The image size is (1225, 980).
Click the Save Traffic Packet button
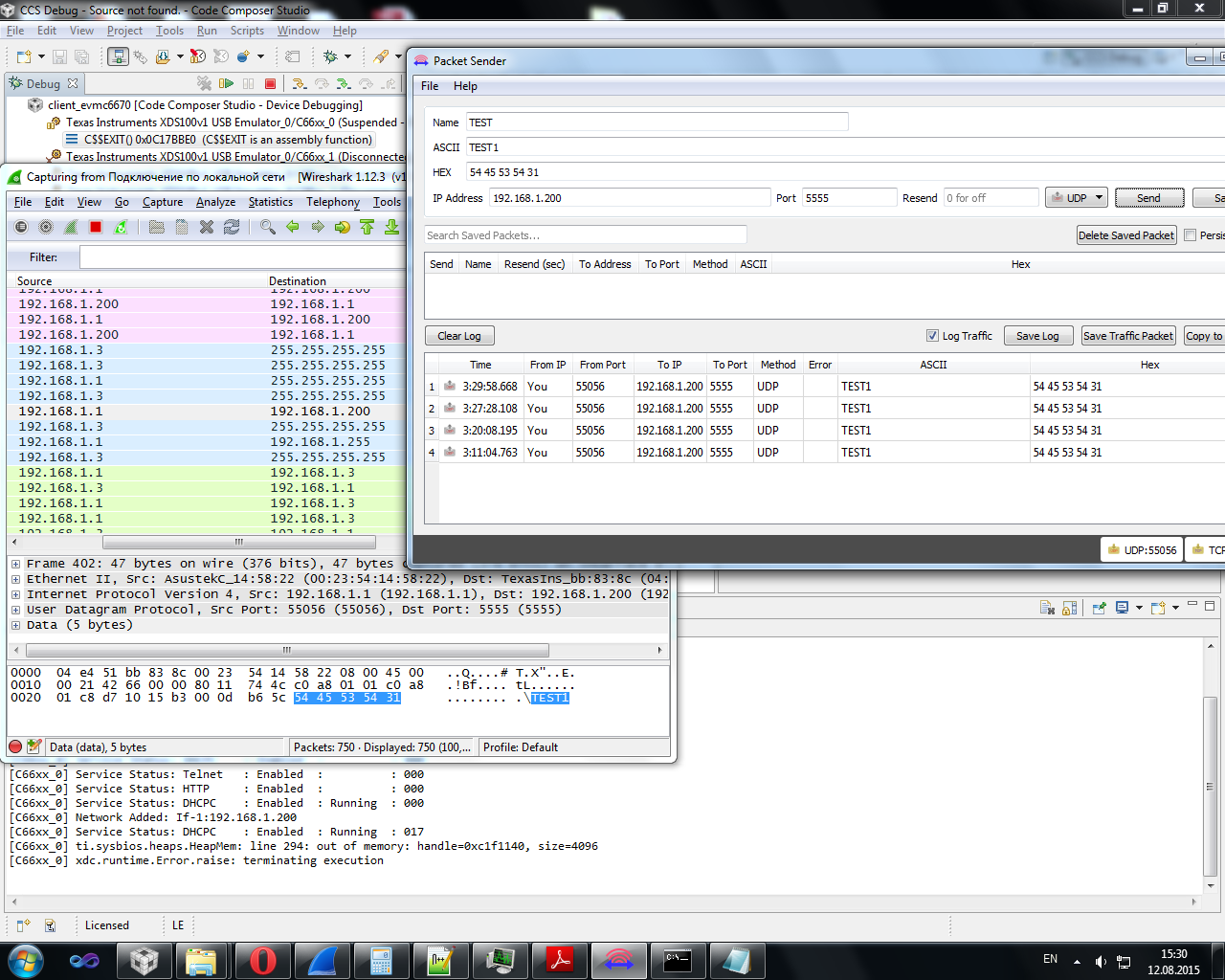[x=1128, y=336]
